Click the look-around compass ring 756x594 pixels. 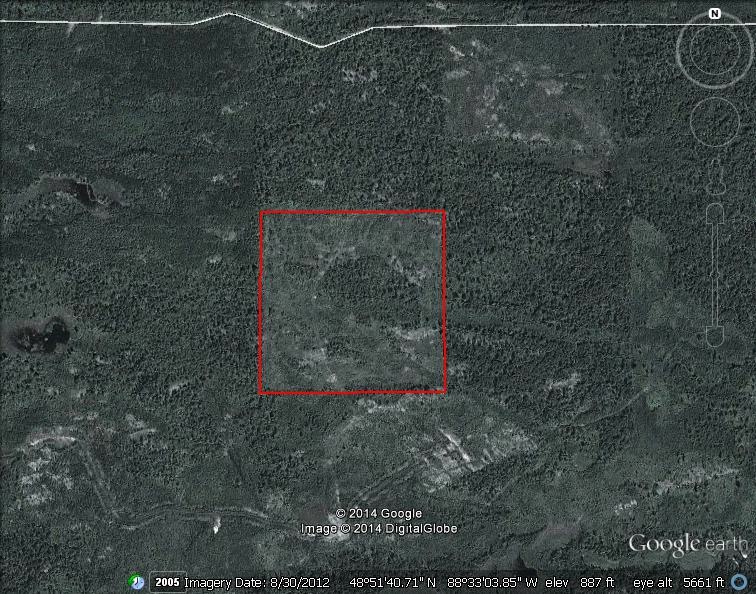click(715, 49)
